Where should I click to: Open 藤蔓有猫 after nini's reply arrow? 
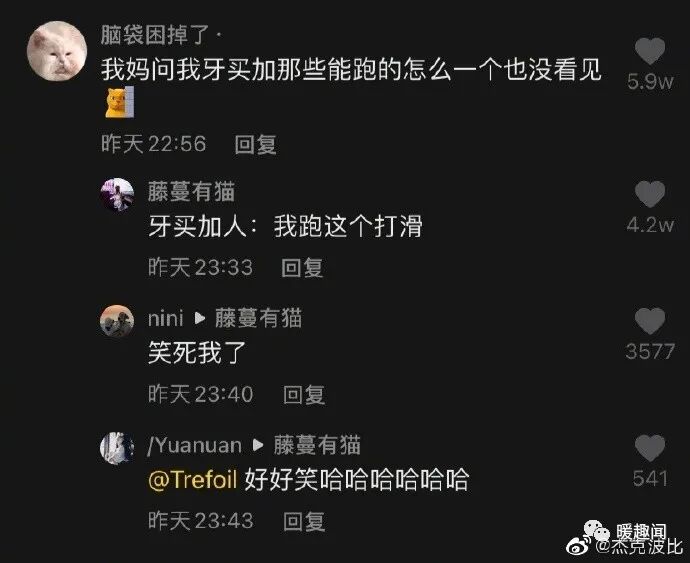click(258, 318)
